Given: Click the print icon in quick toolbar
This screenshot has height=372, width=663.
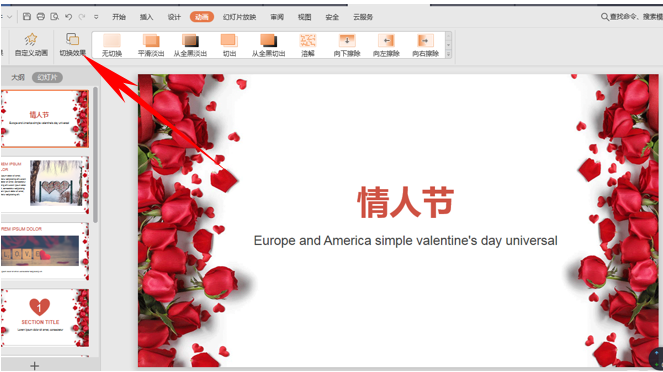Looking at the screenshot, I should [x=41, y=16].
